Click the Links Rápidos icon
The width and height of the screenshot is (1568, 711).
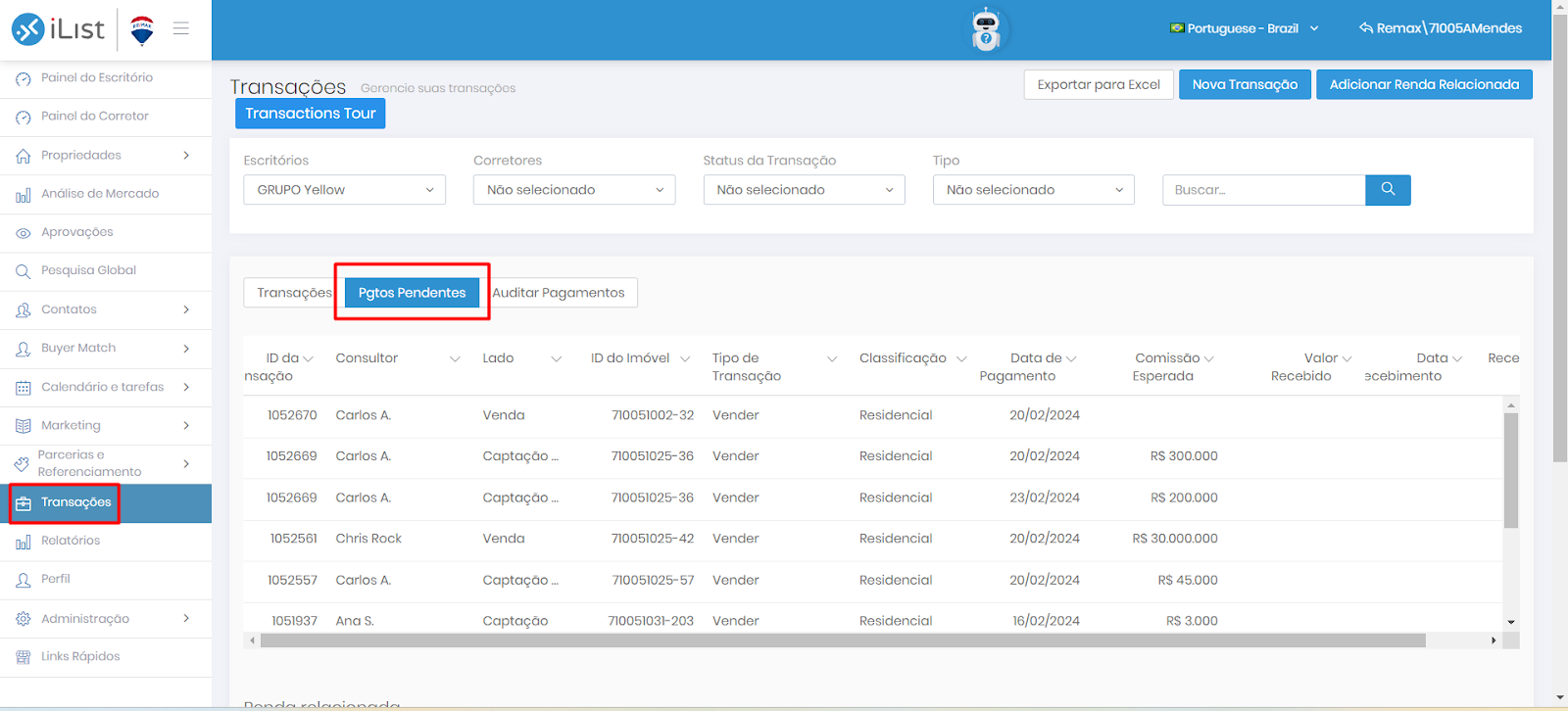point(24,657)
